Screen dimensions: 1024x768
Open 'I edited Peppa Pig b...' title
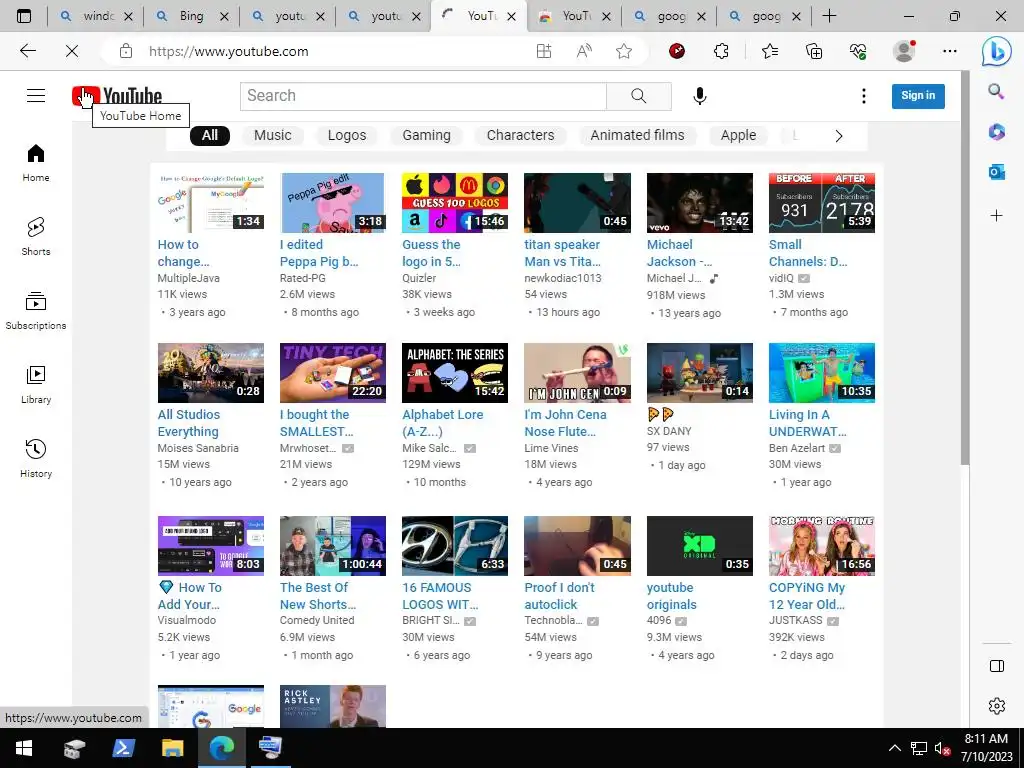(319, 253)
